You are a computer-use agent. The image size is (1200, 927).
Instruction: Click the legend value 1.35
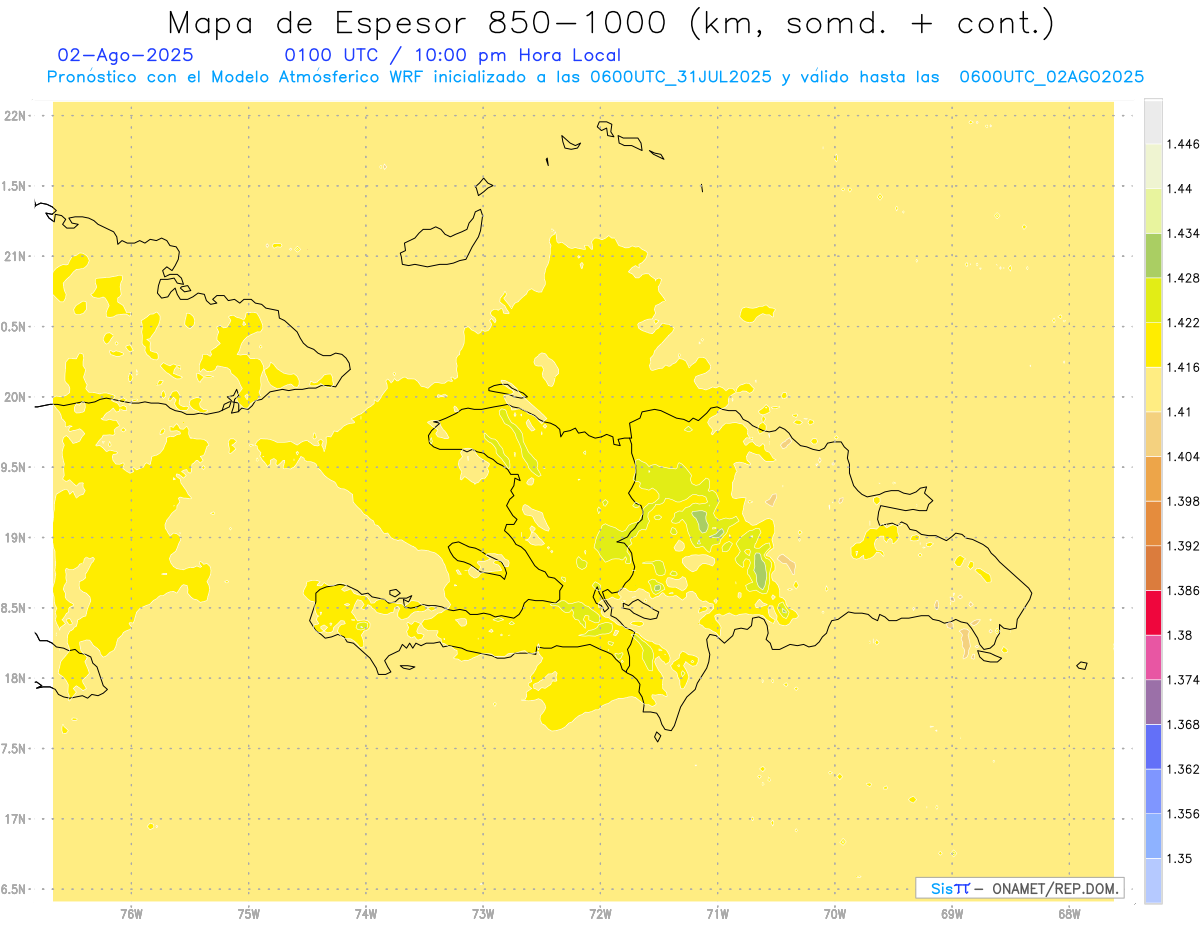1180,859
